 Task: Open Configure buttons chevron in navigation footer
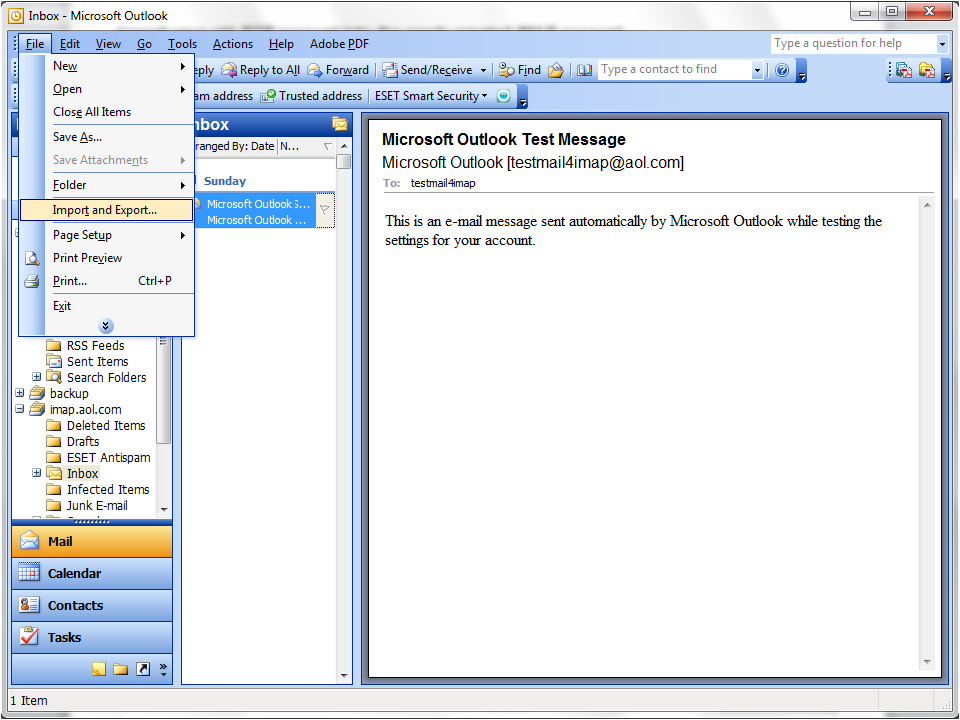point(163,669)
